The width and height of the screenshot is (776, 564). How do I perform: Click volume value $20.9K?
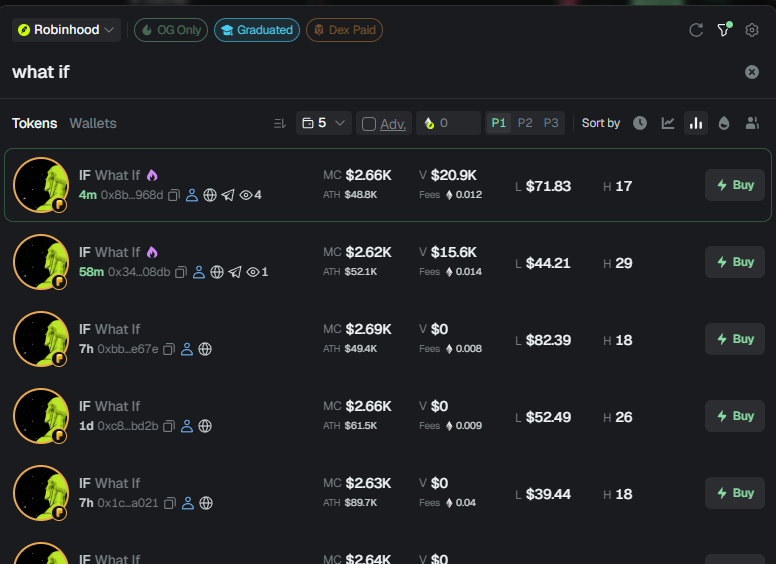[454, 175]
